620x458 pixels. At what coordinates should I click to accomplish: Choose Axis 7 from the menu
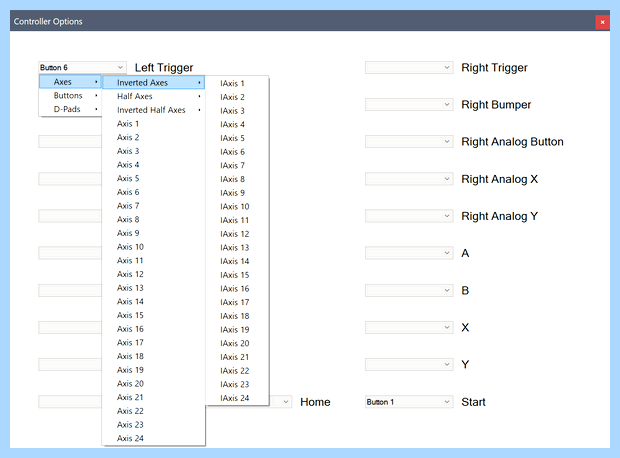click(153, 206)
